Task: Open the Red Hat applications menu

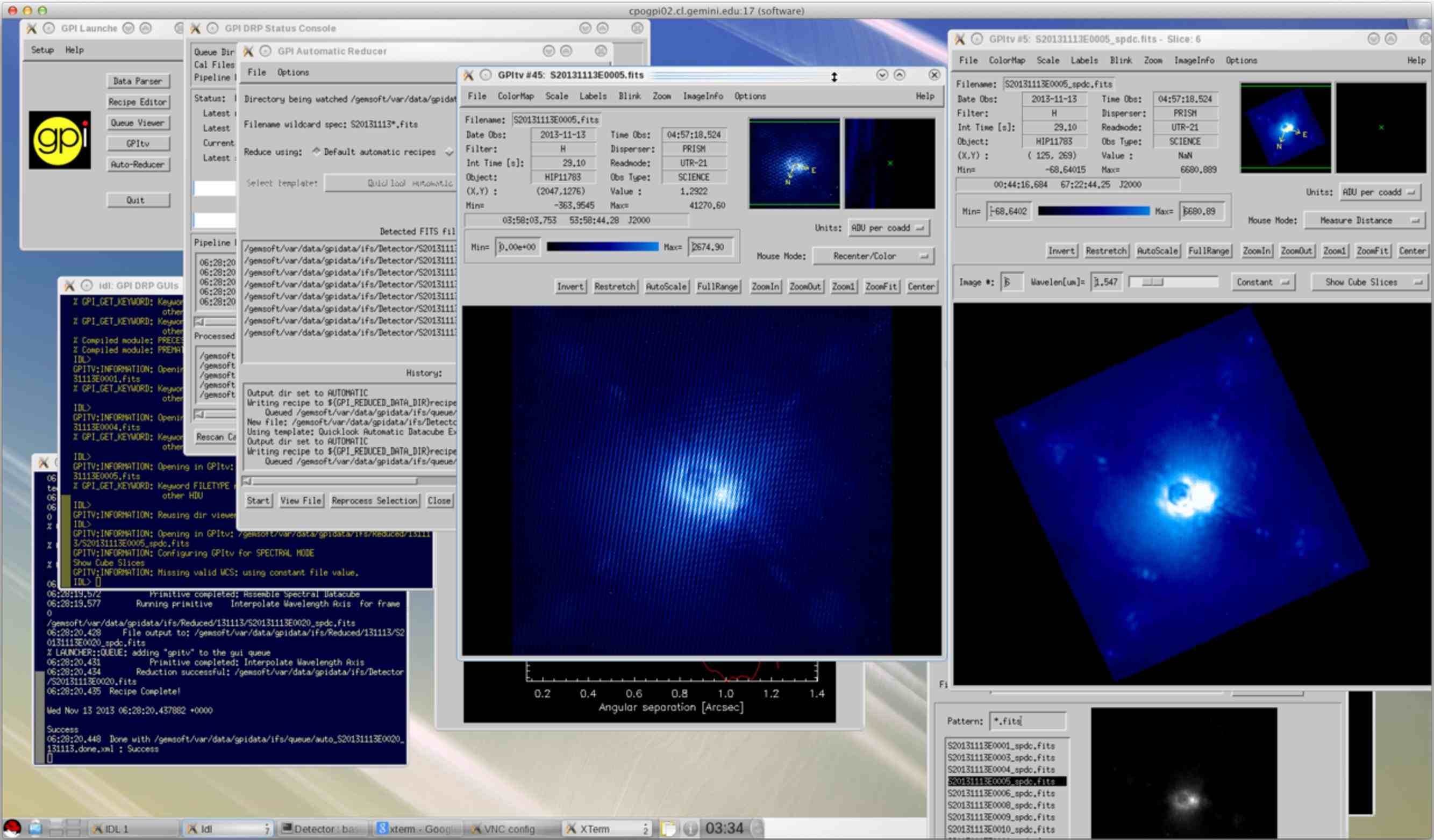Action: click(12, 828)
